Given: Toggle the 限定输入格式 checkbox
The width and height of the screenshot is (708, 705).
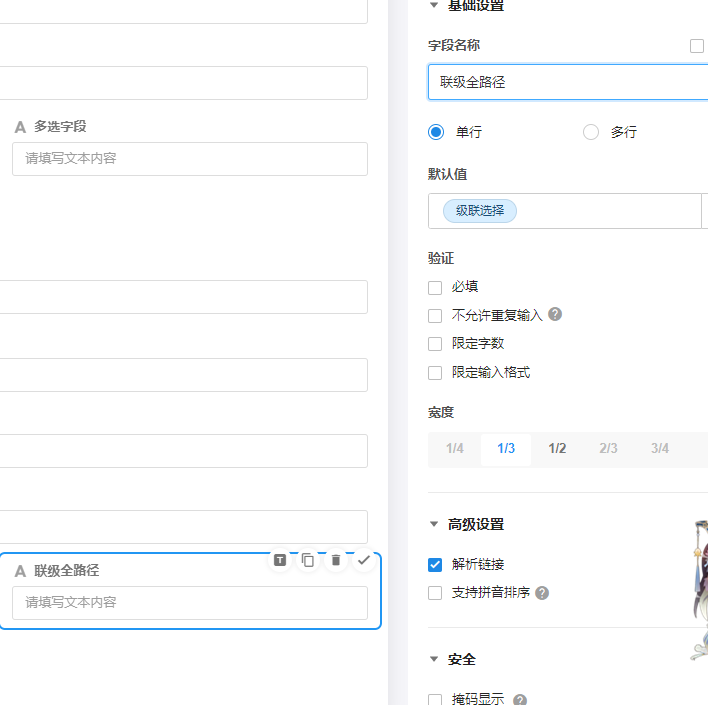Looking at the screenshot, I should click(x=435, y=373).
